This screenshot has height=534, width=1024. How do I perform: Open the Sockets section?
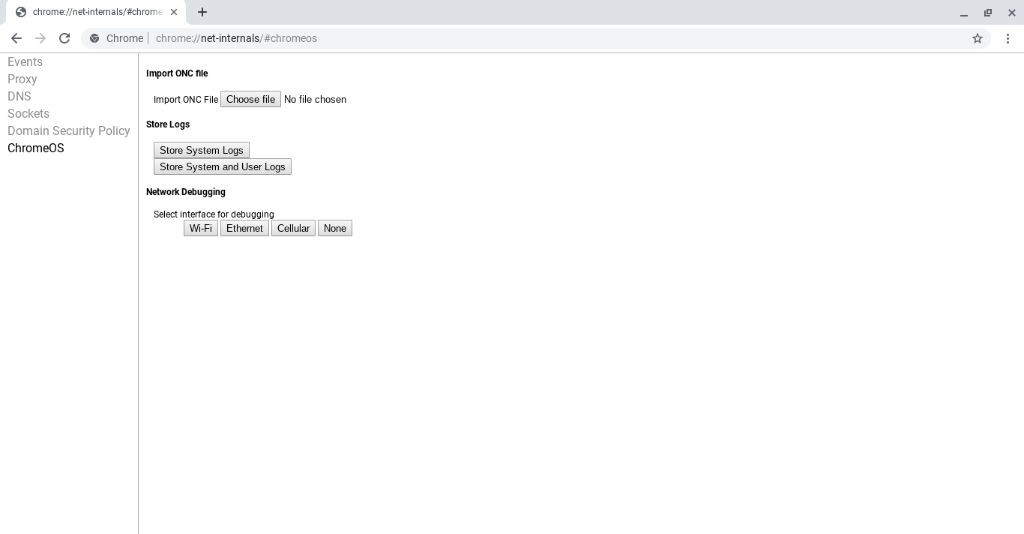tap(28, 113)
